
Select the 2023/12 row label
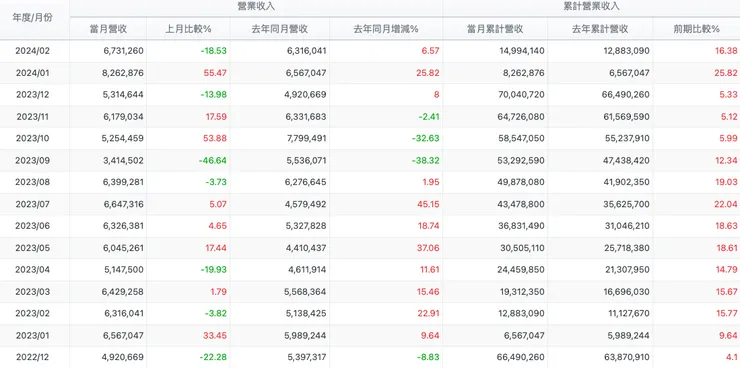[x=33, y=95]
